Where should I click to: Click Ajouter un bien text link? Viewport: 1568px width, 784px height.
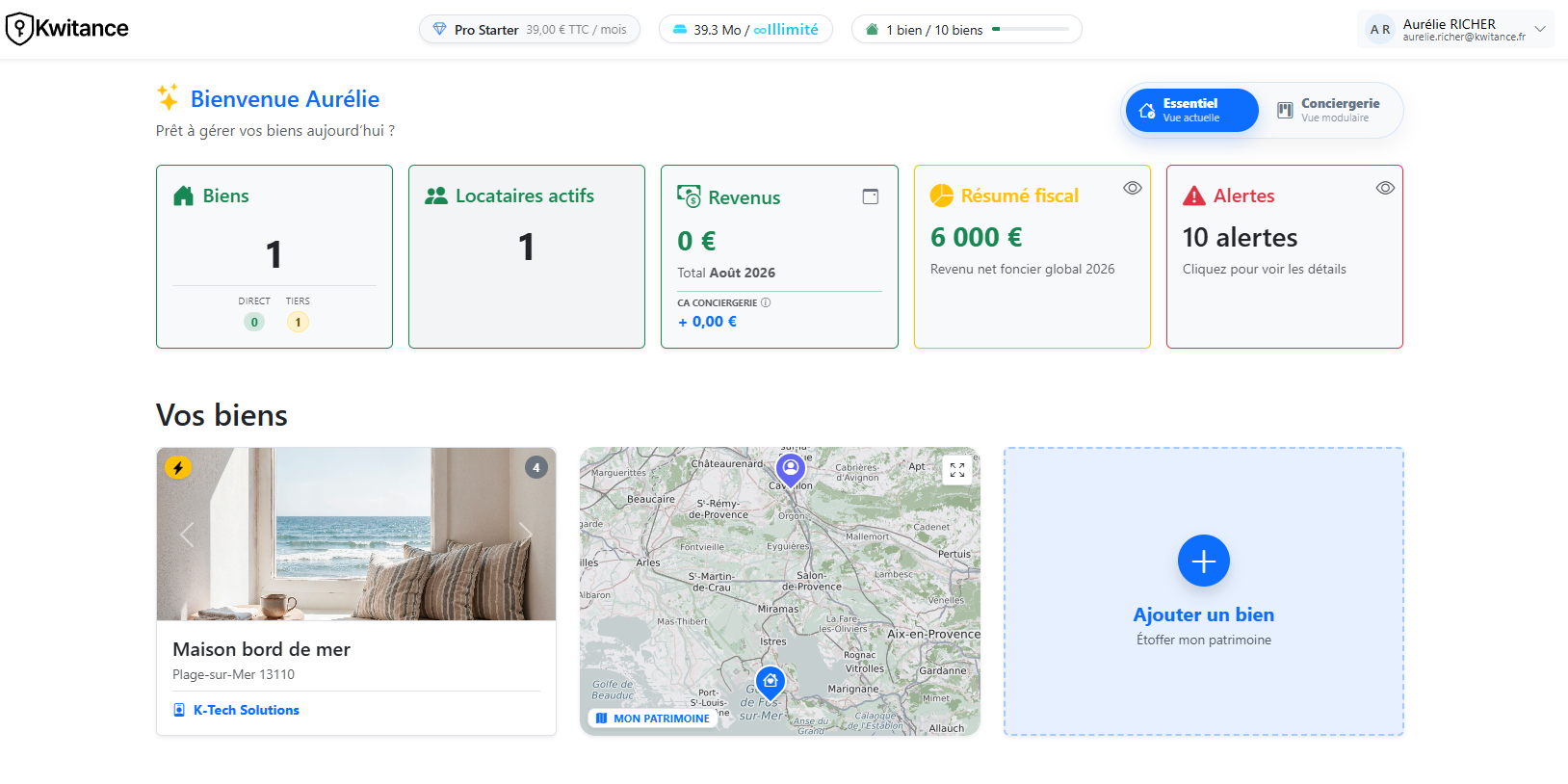tap(1204, 614)
